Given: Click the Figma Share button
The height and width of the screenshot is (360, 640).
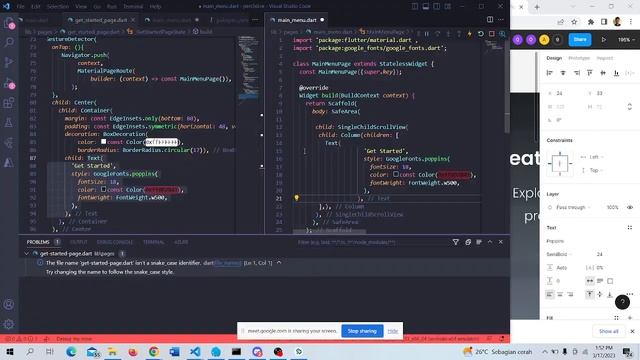Looking at the screenshot, I should 580,40.
